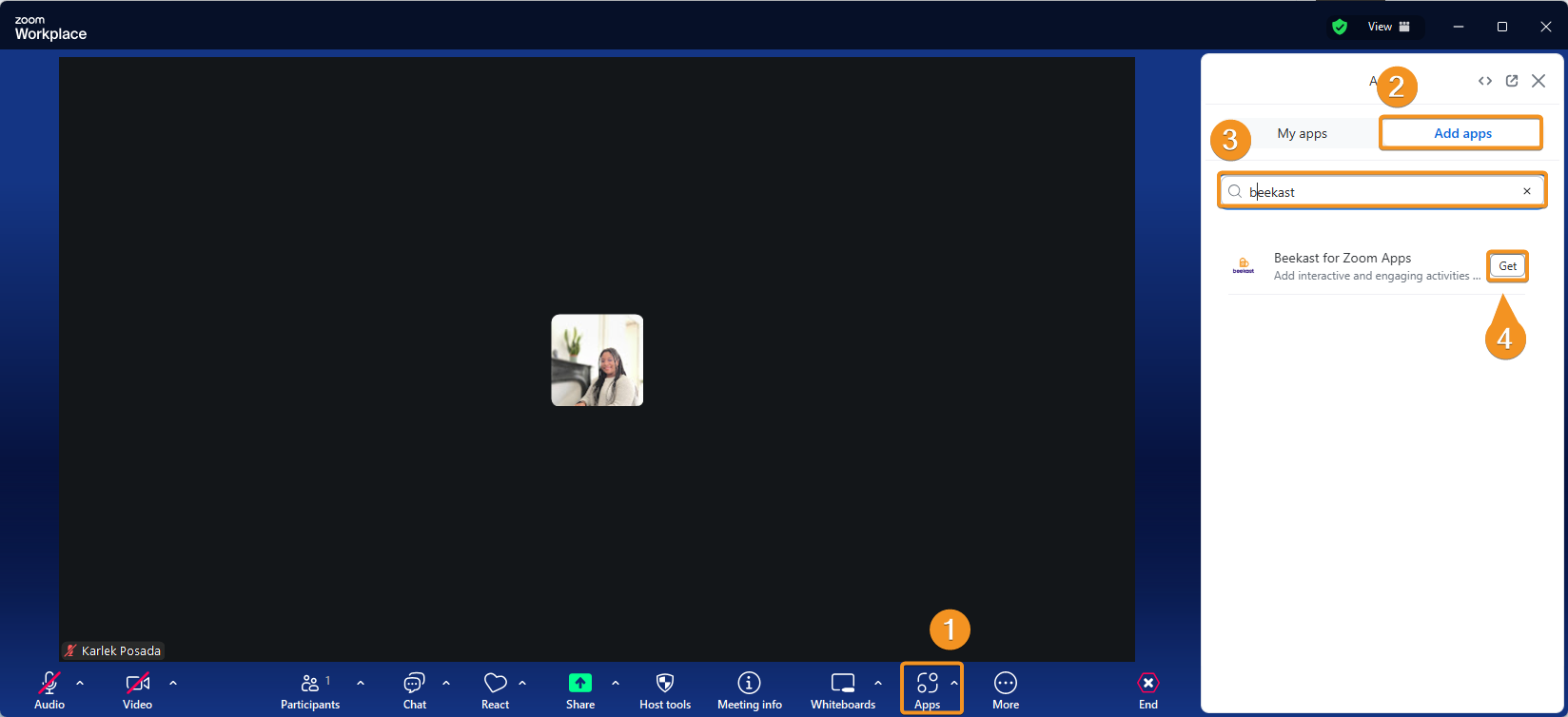Clear the beekast search text
1568x717 pixels.
click(x=1527, y=191)
